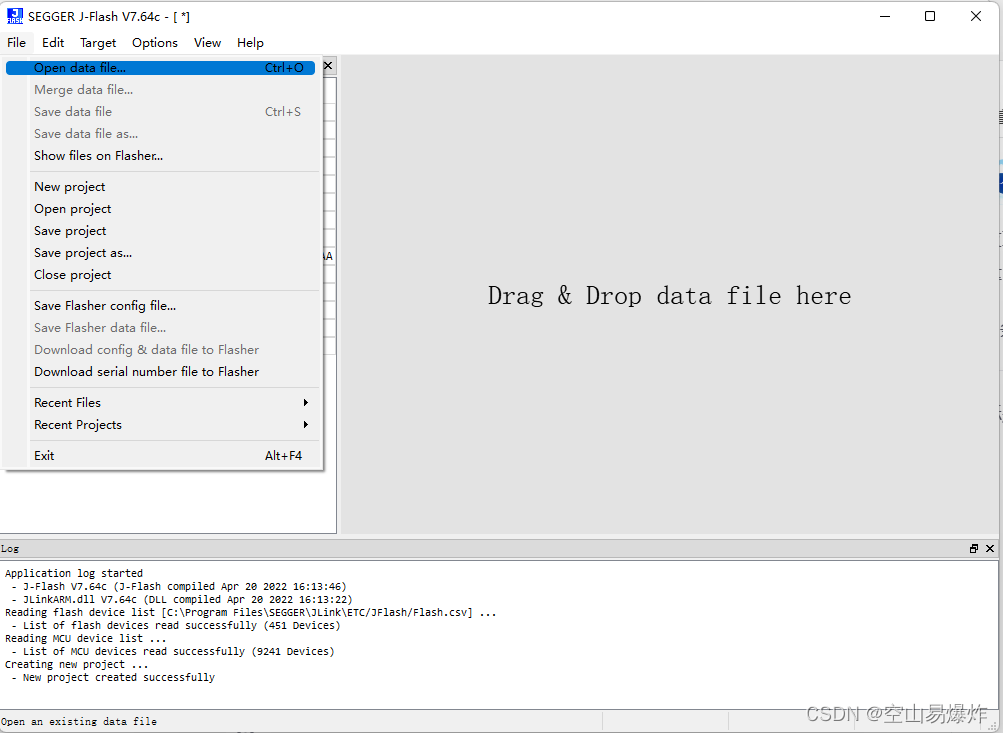Open the Target menu
Screen dimensions: 1003x733
click(98, 43)
